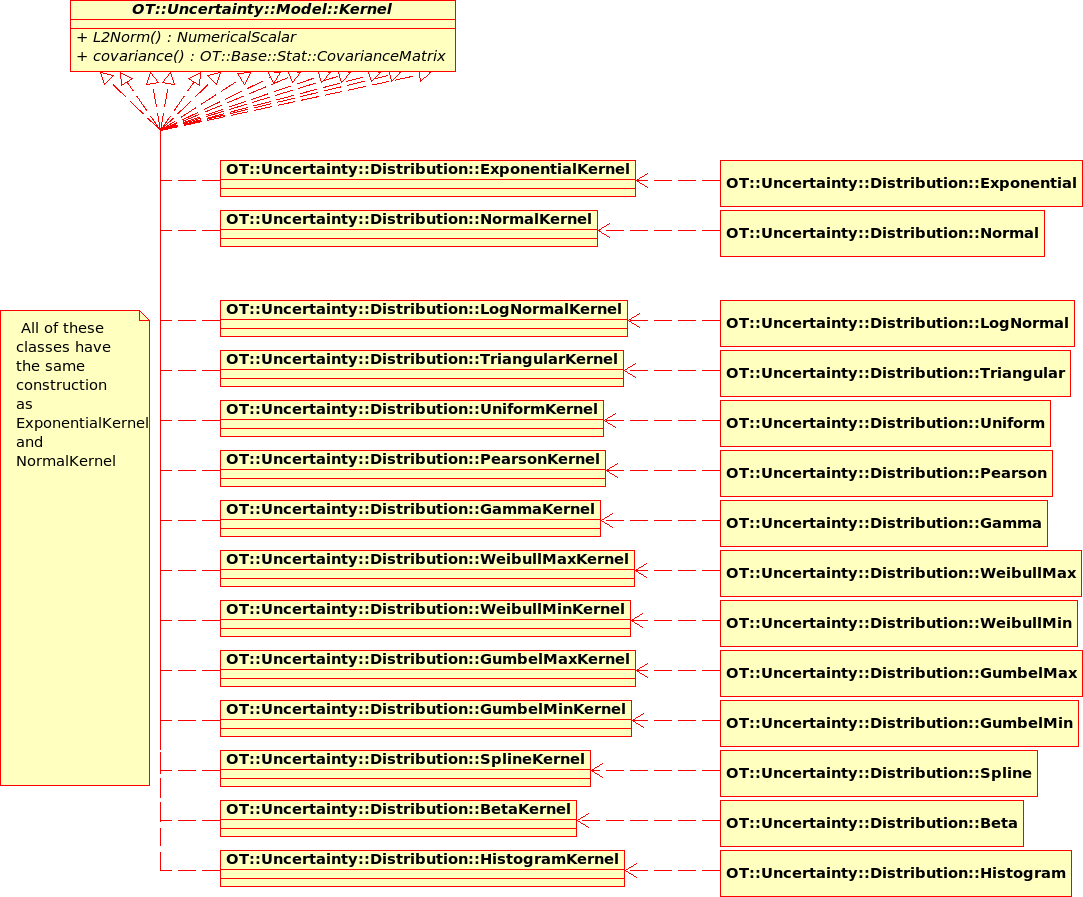The image size is (1083, 897).
Task: Select the ExponentialKernel class box
Action: (427, 170)
